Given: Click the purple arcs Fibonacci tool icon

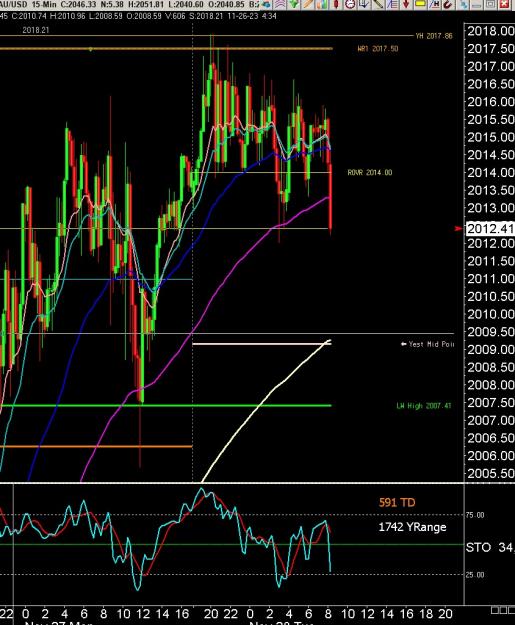Looking at the screenshot, I should 280,4.
